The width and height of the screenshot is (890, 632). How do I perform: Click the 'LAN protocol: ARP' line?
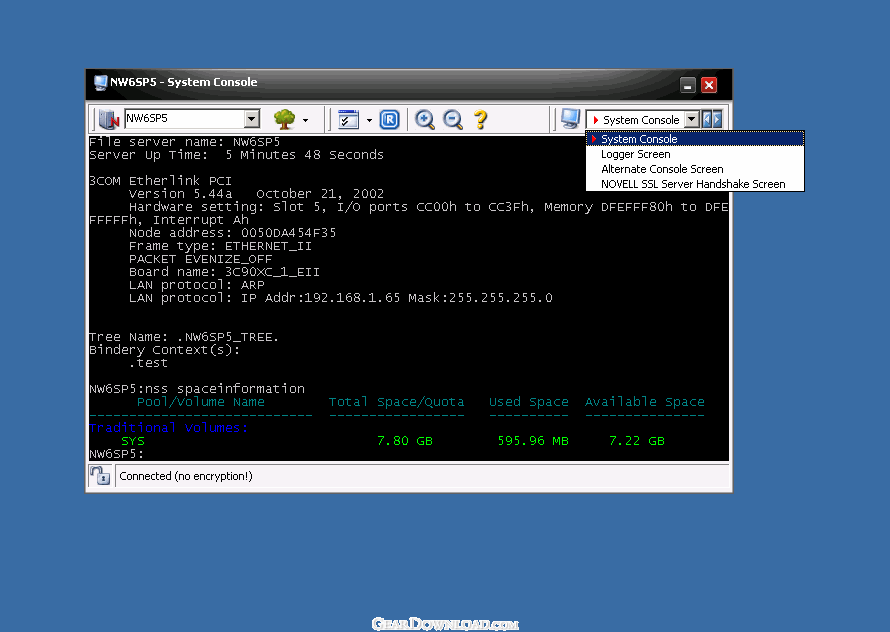coord(196,285)
